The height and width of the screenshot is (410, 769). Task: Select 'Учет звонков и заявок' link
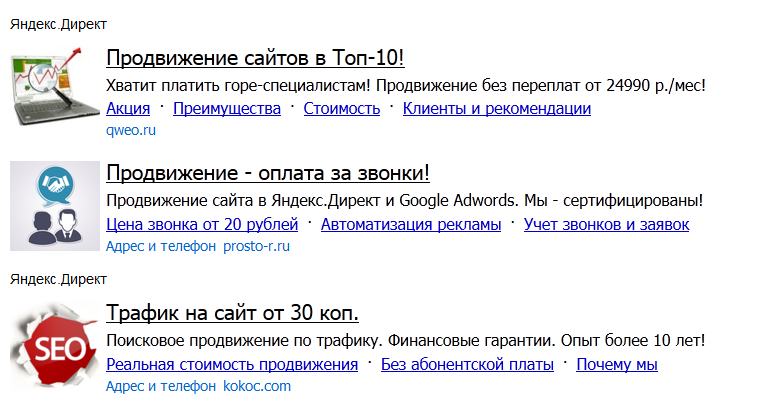607,224
